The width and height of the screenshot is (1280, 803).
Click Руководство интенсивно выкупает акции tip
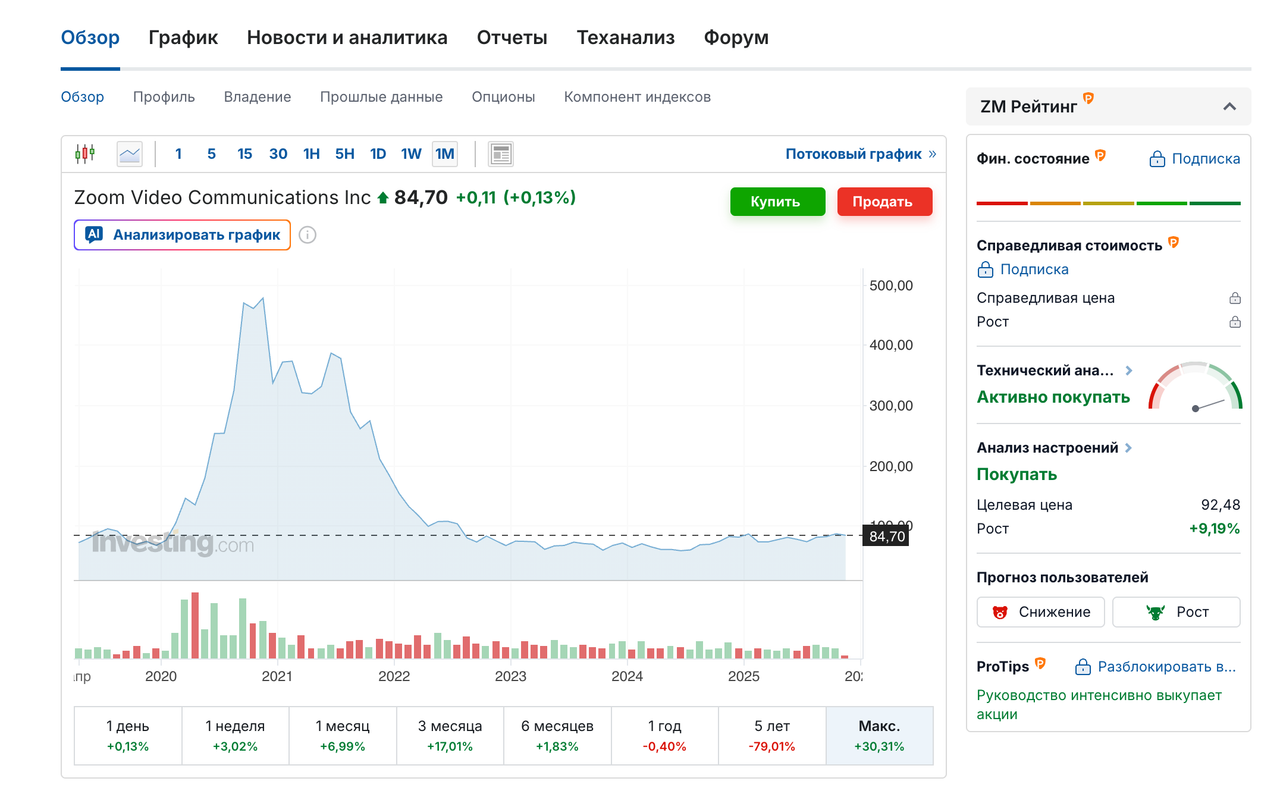click(x=1099, y=705)
